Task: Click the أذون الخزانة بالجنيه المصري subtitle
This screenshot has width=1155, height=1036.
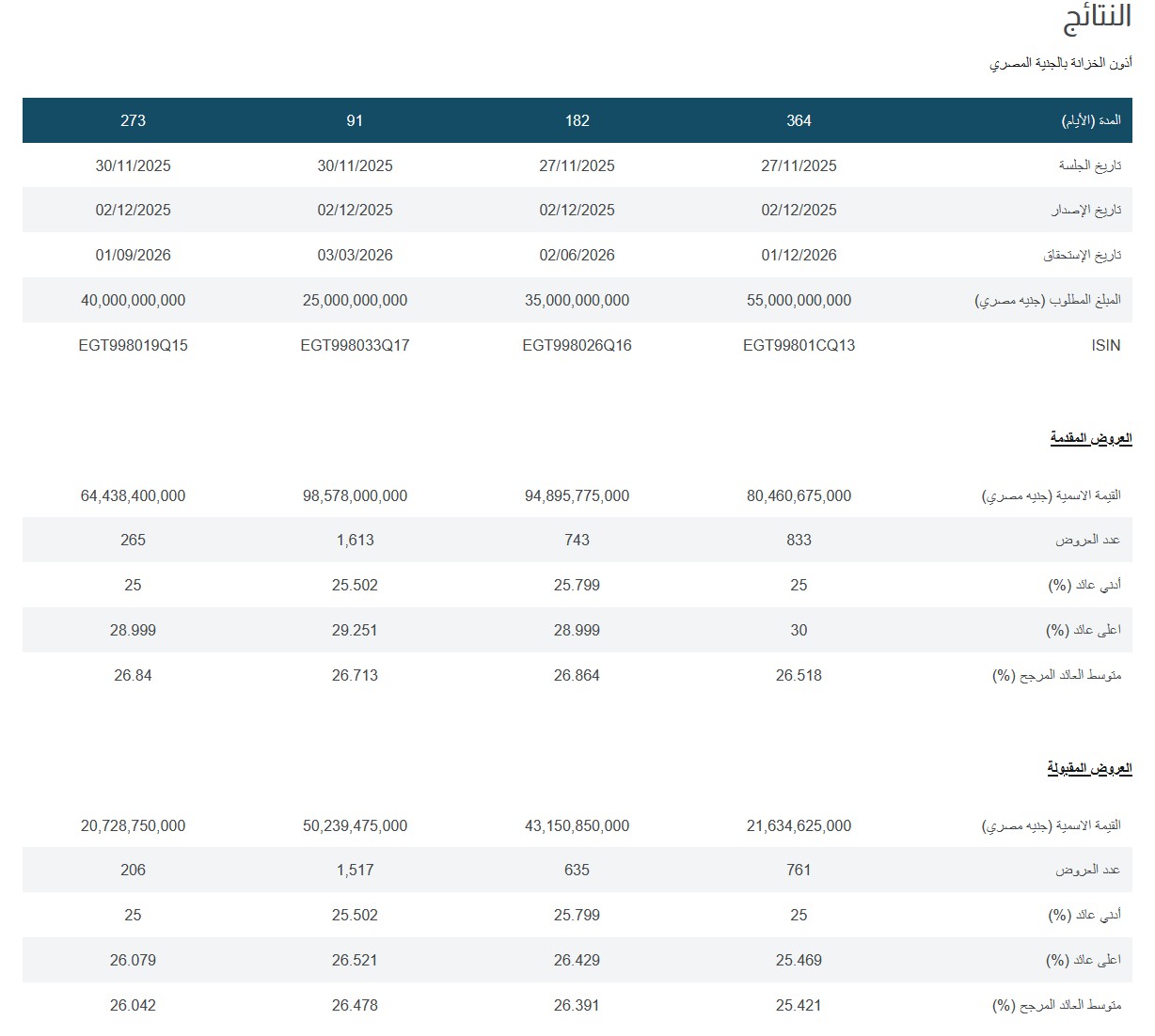Action: click(1060, 63)
